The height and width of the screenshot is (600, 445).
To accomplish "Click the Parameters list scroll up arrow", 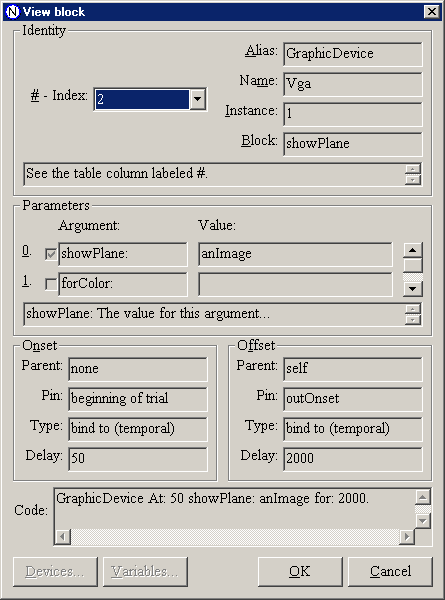I will point(412,250).
